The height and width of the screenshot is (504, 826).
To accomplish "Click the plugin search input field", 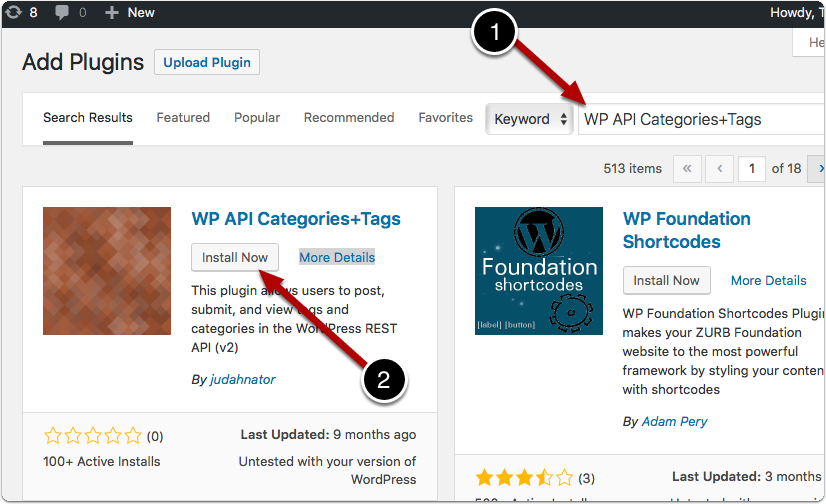I will pos(702,120).
